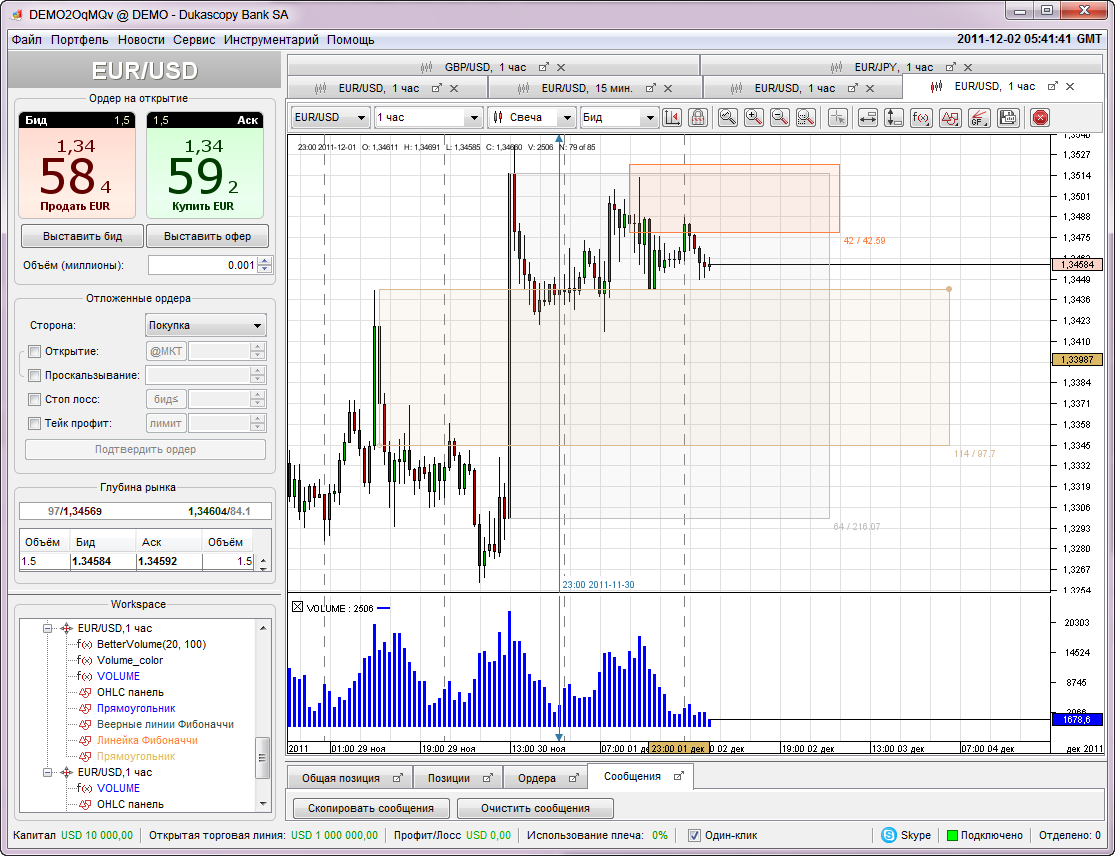
Task: Click the dotted-frame zoom magnifier icon
Action: click(x=805, y=117)
